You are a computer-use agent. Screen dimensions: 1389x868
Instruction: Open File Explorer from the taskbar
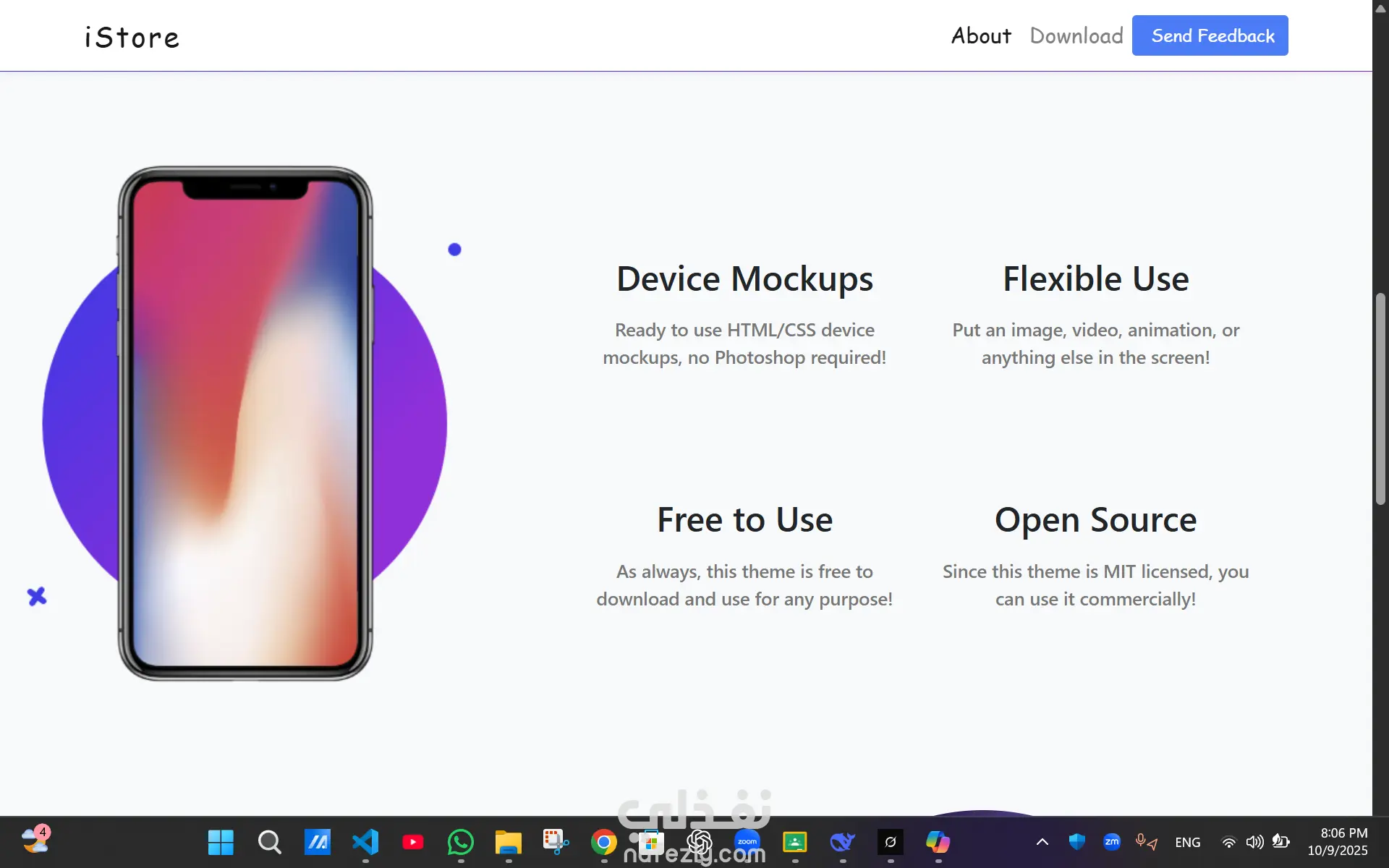(x=509, y=842)
